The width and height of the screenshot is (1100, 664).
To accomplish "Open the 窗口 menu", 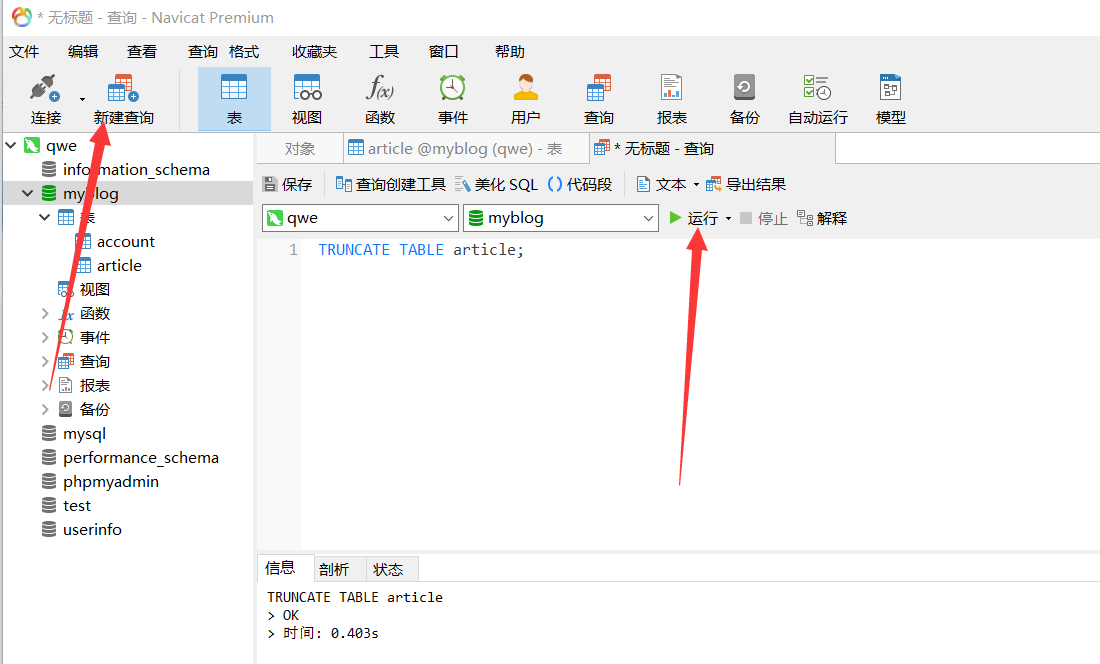I will pyautogui.click(x=443, y=51).
